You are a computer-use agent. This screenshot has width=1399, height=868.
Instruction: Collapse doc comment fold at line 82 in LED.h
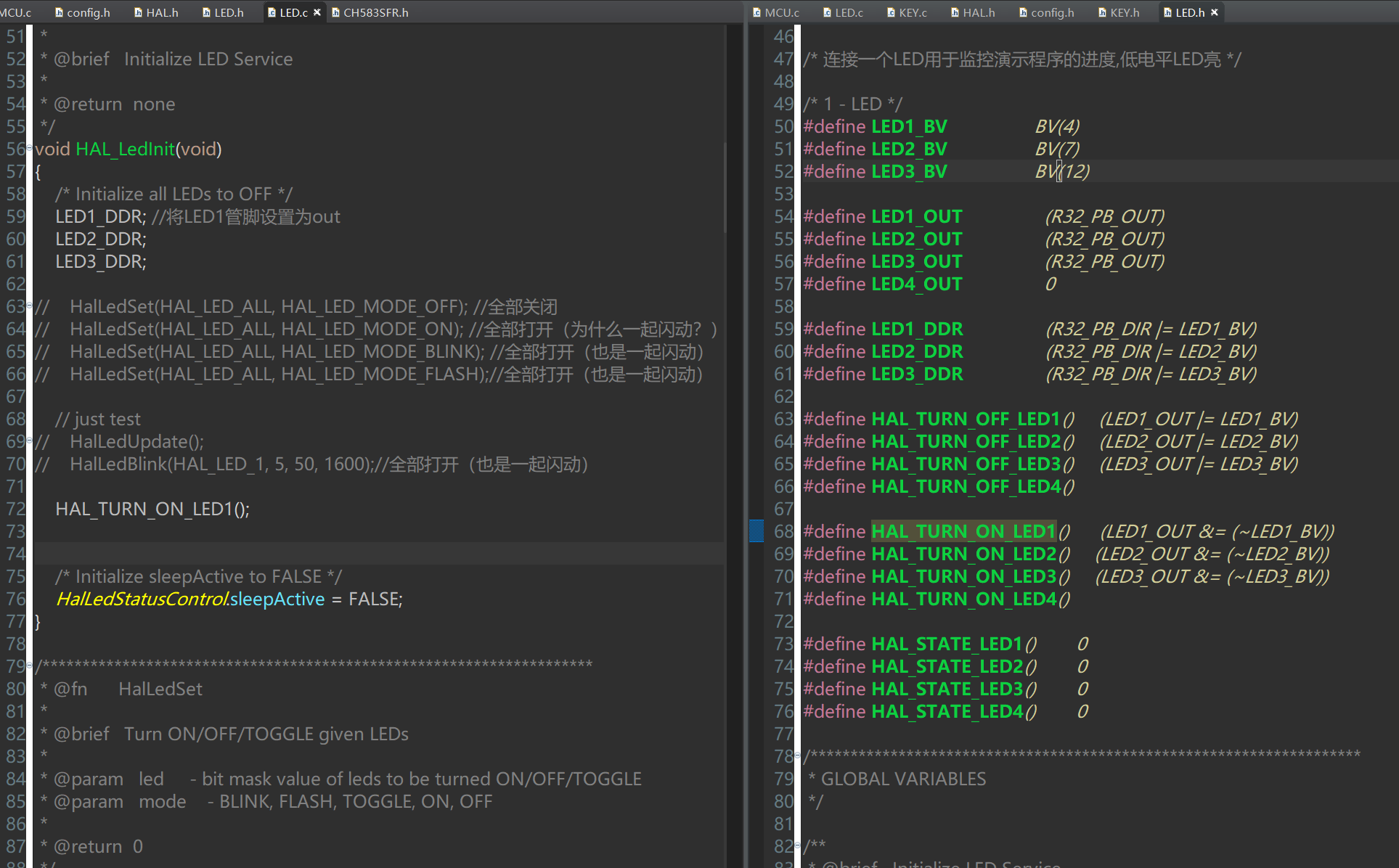(797, 846)
